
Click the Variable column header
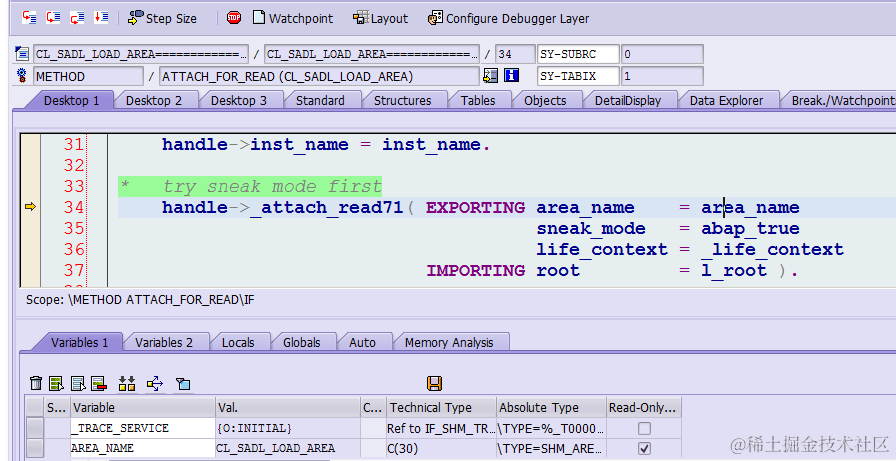pos(142,407)
